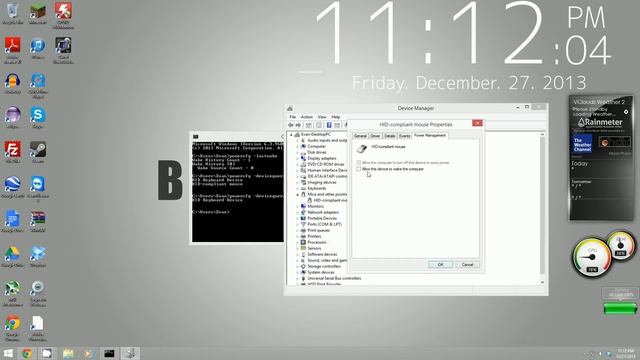Open the media player taskbar icon
The height and width of the screenshot is (360, 640).
coord(88,353)
